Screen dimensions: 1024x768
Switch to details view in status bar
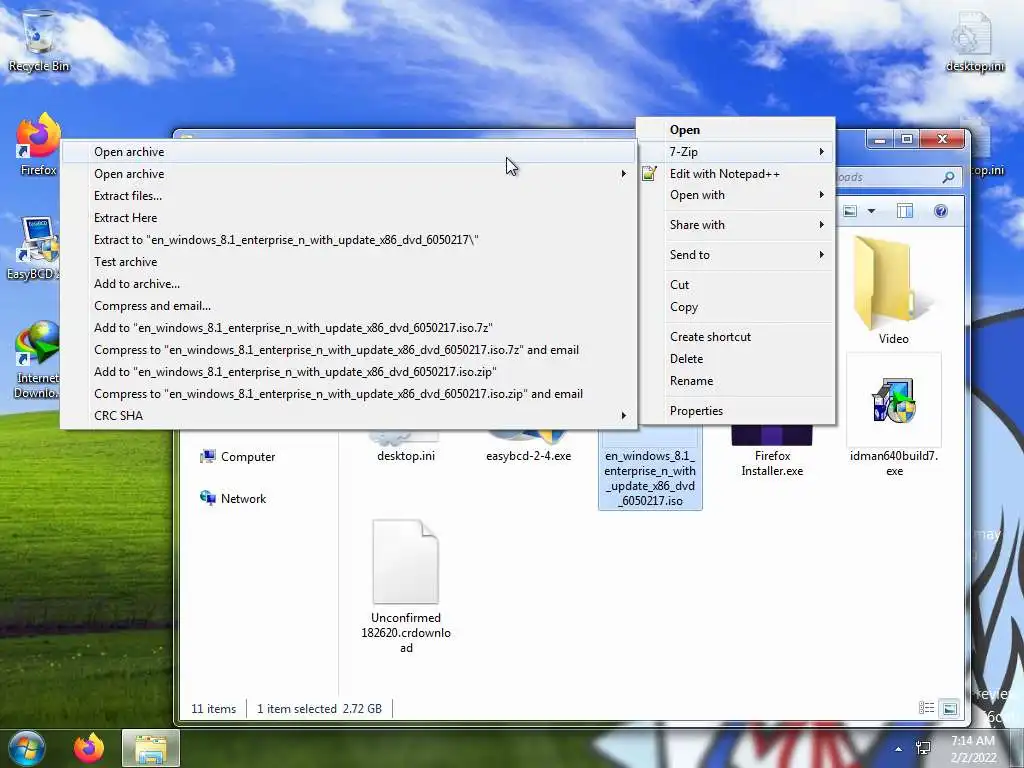[x=926, y=708]
